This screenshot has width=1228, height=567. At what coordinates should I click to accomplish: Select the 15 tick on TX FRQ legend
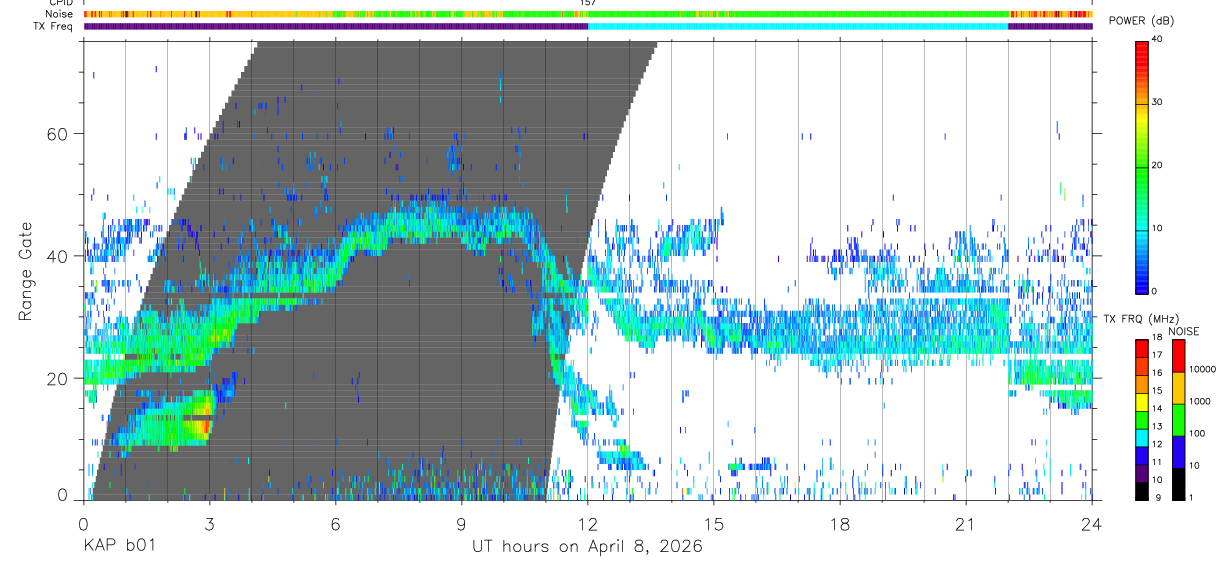[x=1159, y=391]
